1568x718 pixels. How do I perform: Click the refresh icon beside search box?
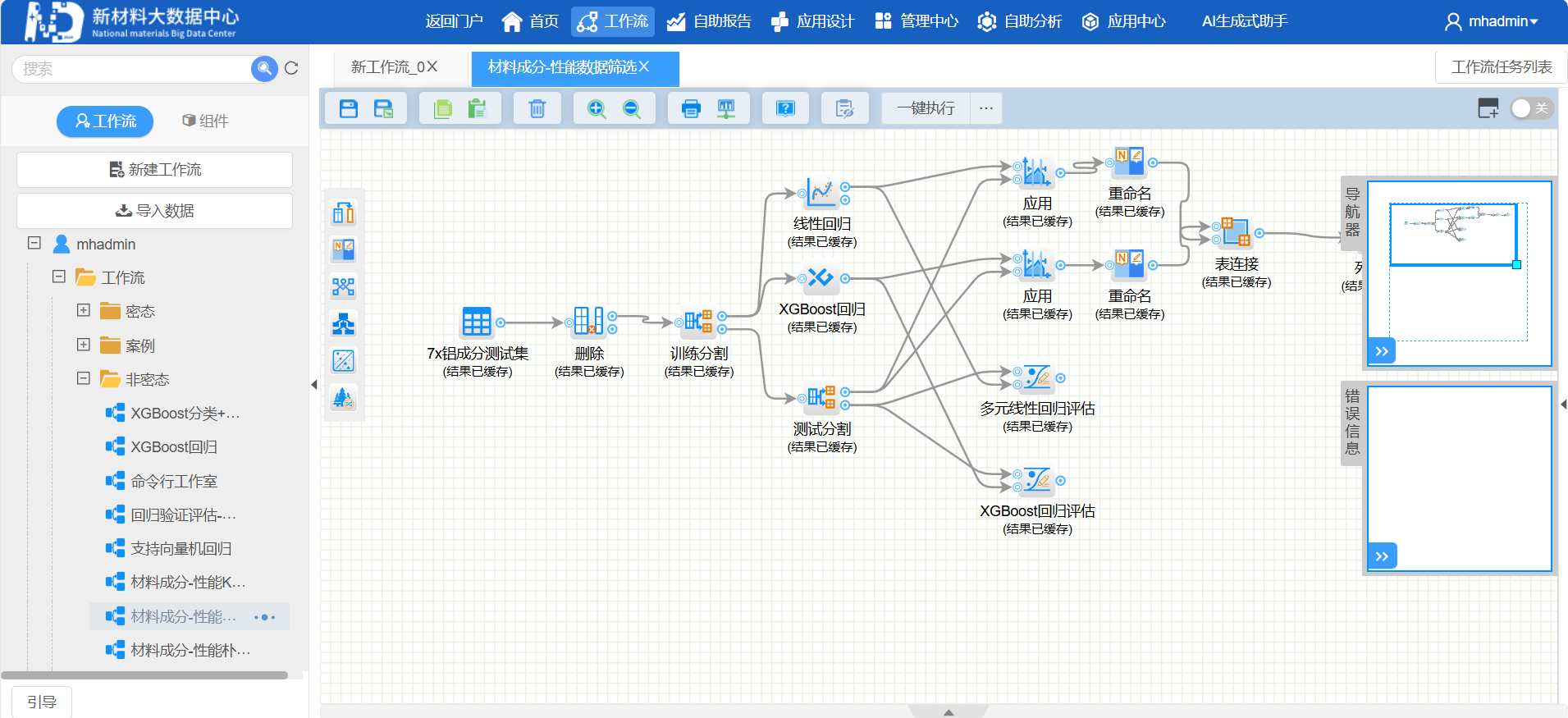click(x=291, y=69)
